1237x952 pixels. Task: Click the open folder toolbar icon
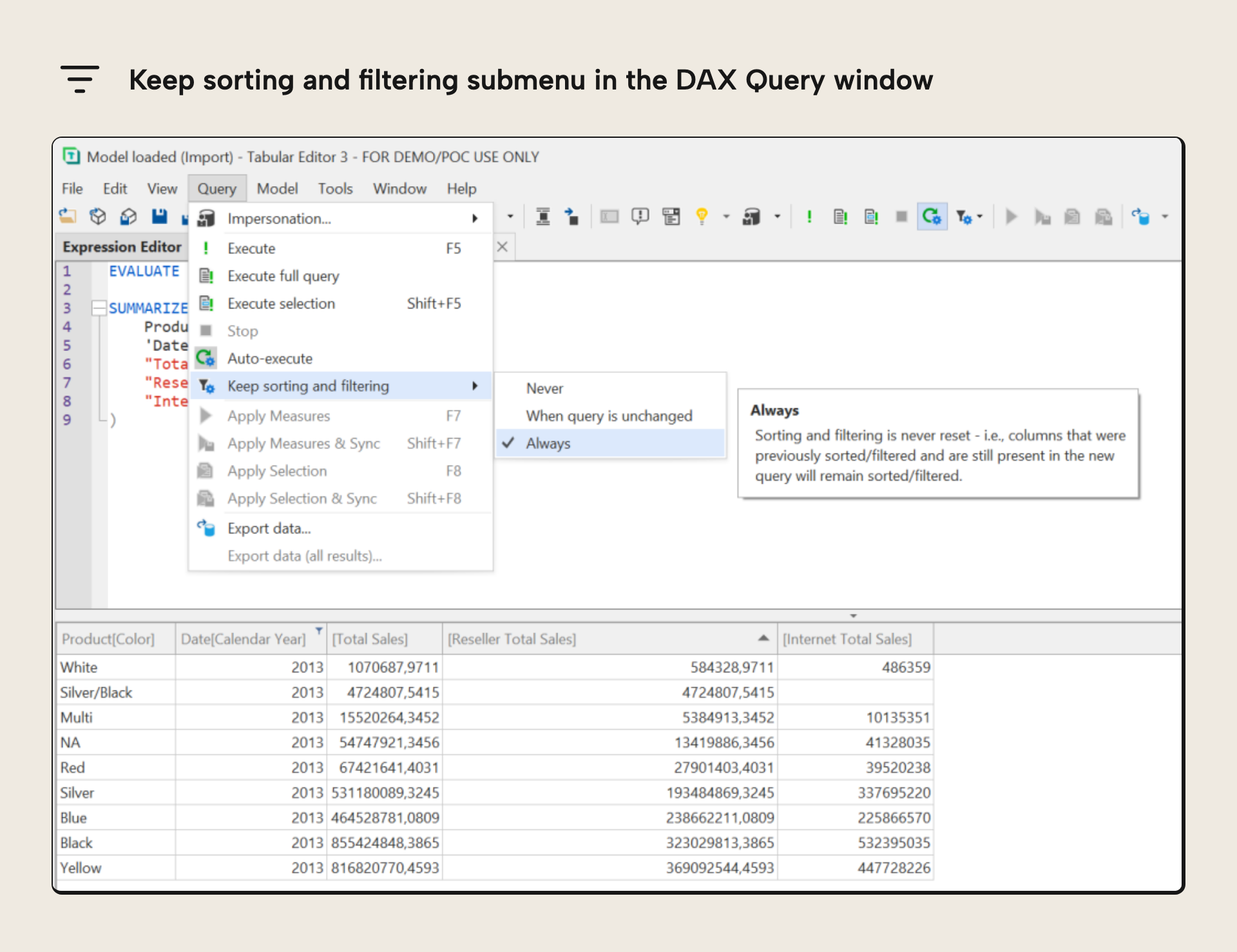(67, 217)
